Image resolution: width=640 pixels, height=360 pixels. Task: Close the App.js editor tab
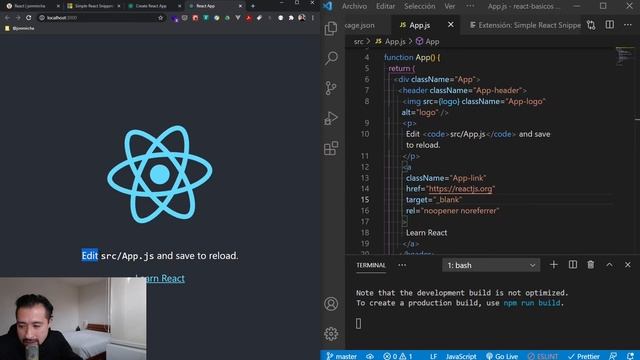click(451, 25)
